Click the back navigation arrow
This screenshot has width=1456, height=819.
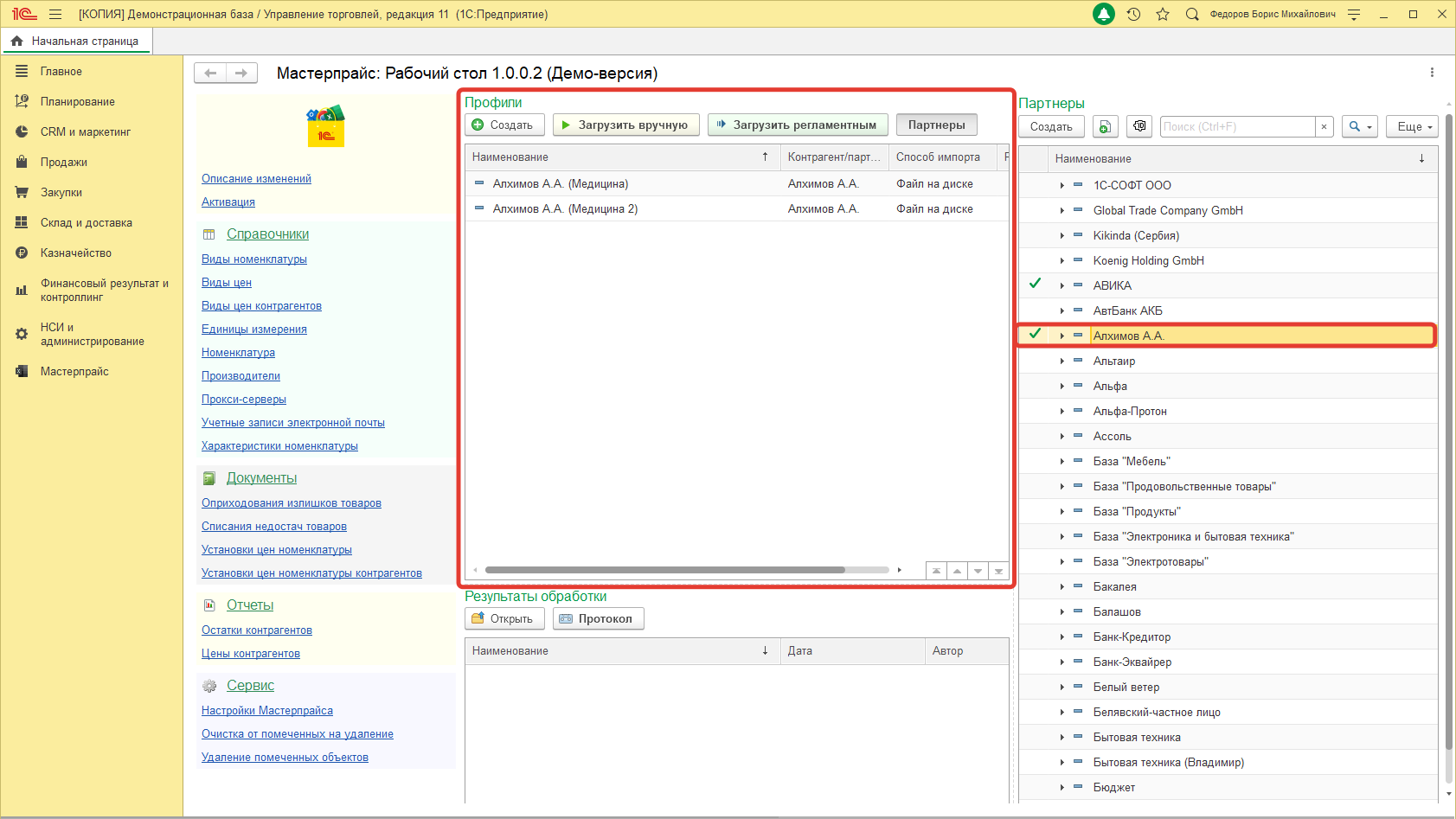(x=210, y=74)
